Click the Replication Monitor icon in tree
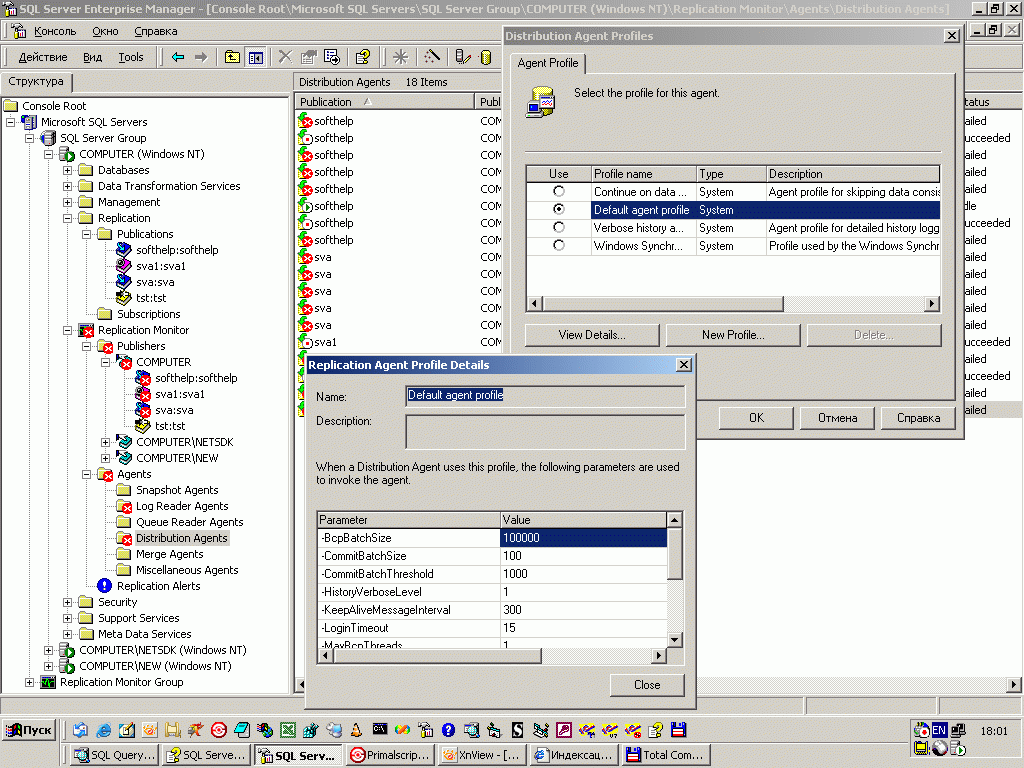This screenshot has width=1024, height=768. pyautogui.click(x=86, y=330)
